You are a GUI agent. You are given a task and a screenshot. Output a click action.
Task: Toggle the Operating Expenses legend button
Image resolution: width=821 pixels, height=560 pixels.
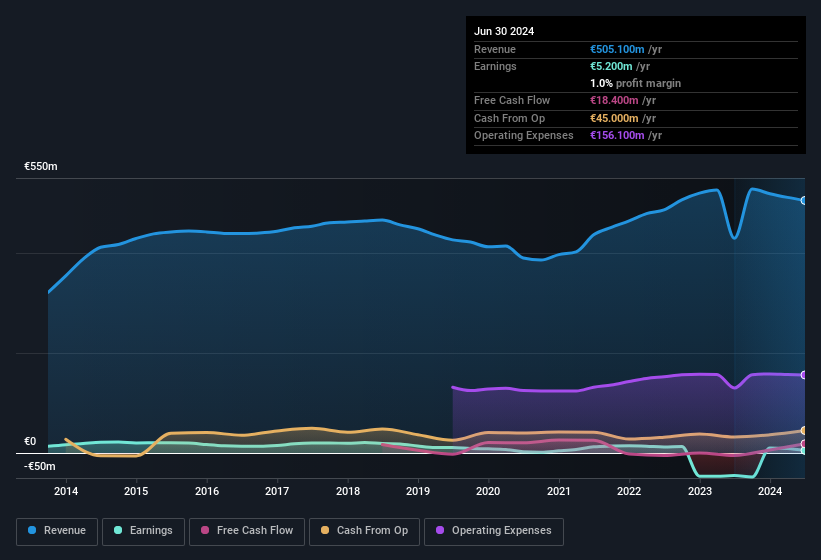pos(494,531)
